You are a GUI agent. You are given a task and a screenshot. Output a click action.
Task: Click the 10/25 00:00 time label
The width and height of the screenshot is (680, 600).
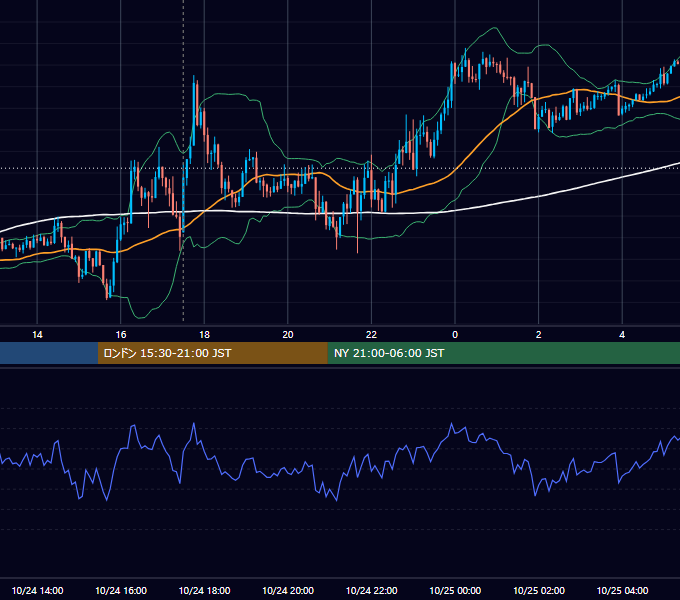click(x=455, y=590)
